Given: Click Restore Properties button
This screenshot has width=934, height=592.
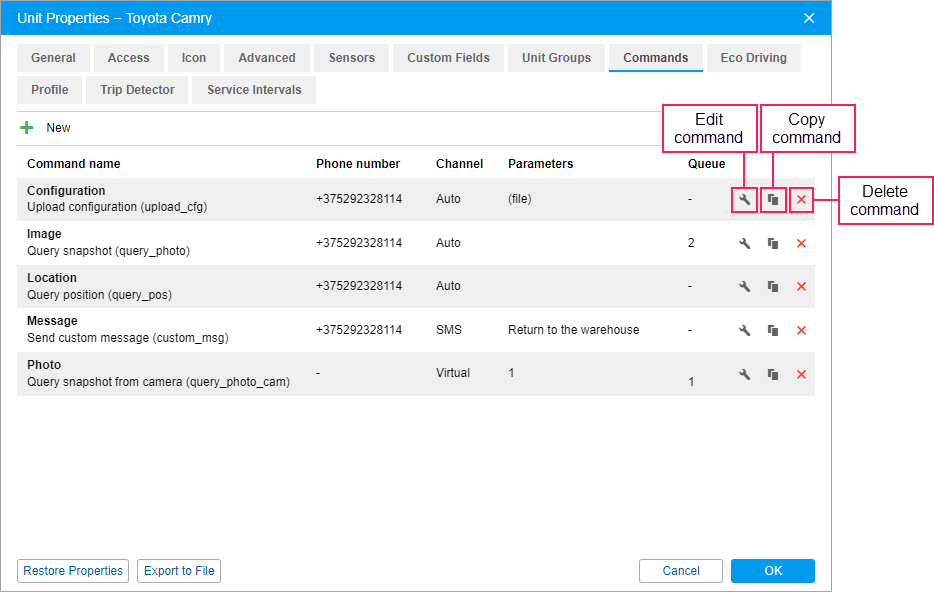Looking at the screenshot, I should [x=73, y=571].
